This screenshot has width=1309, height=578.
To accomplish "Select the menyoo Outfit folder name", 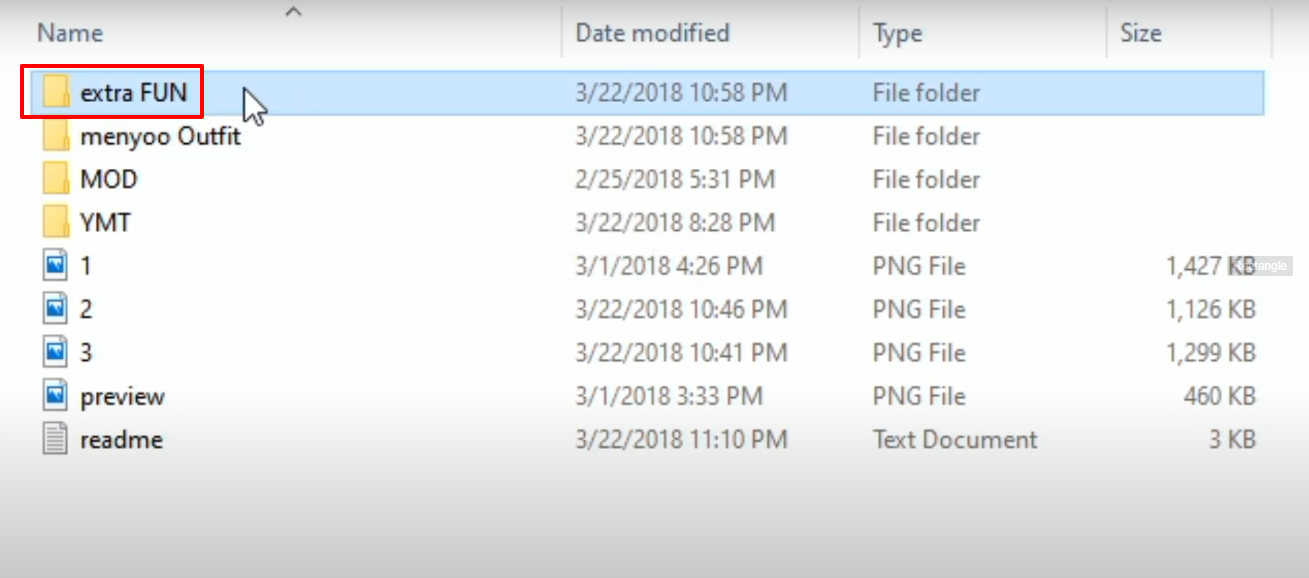I will click(x=160, y=136).
